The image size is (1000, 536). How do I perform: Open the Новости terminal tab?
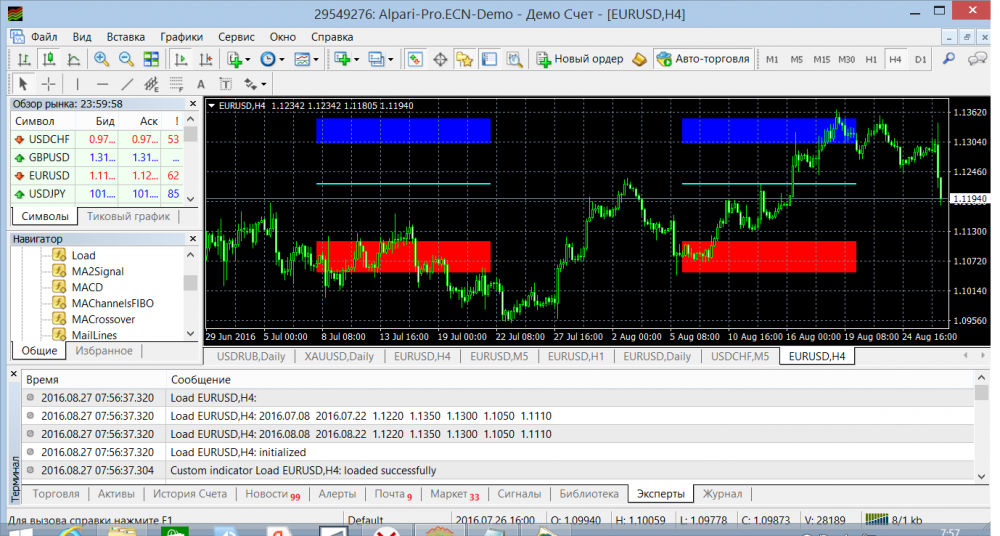272,494
